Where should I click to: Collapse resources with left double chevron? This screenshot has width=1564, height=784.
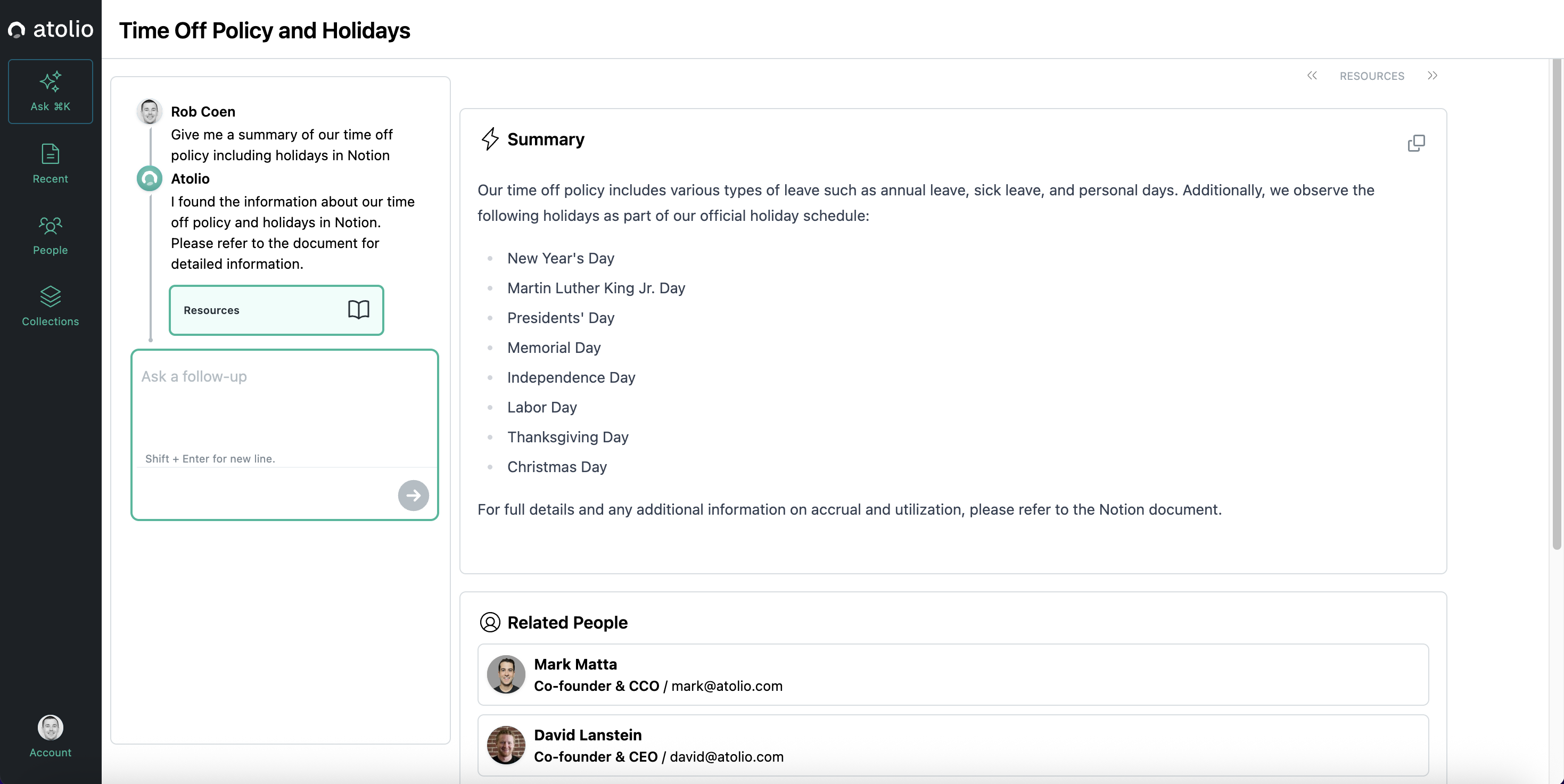(1312, 76)
